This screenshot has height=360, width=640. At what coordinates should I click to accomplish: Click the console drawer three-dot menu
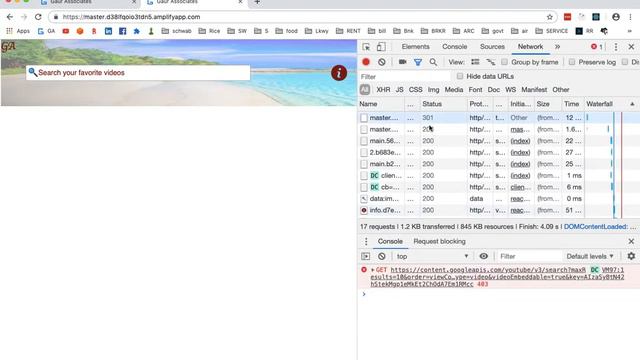[366, 242]
